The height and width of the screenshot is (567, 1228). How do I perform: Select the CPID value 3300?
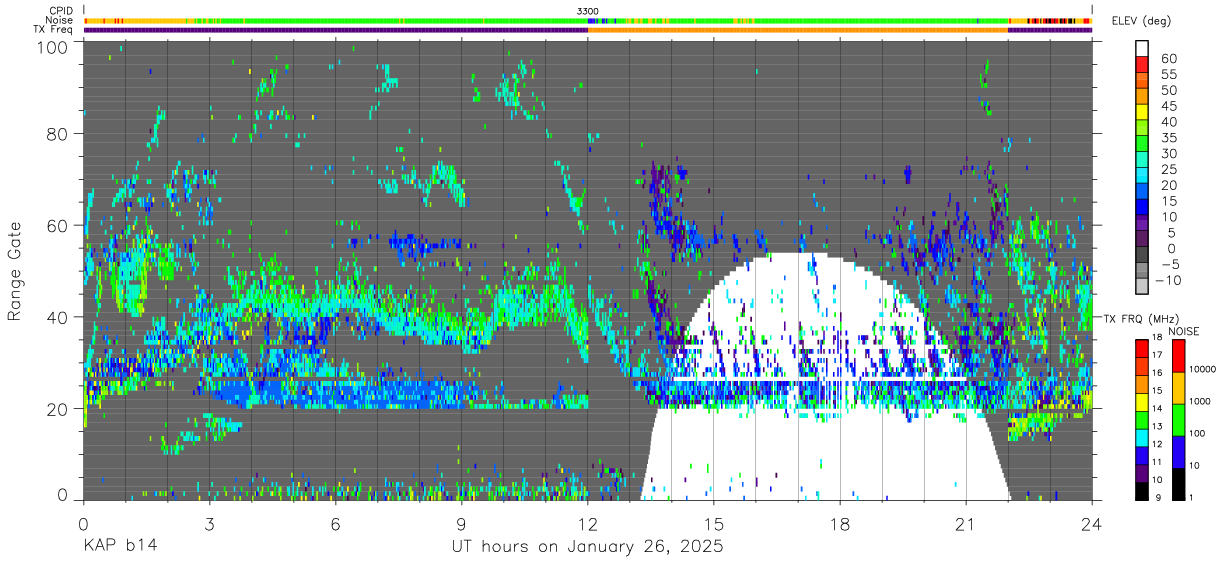point(588,10)
